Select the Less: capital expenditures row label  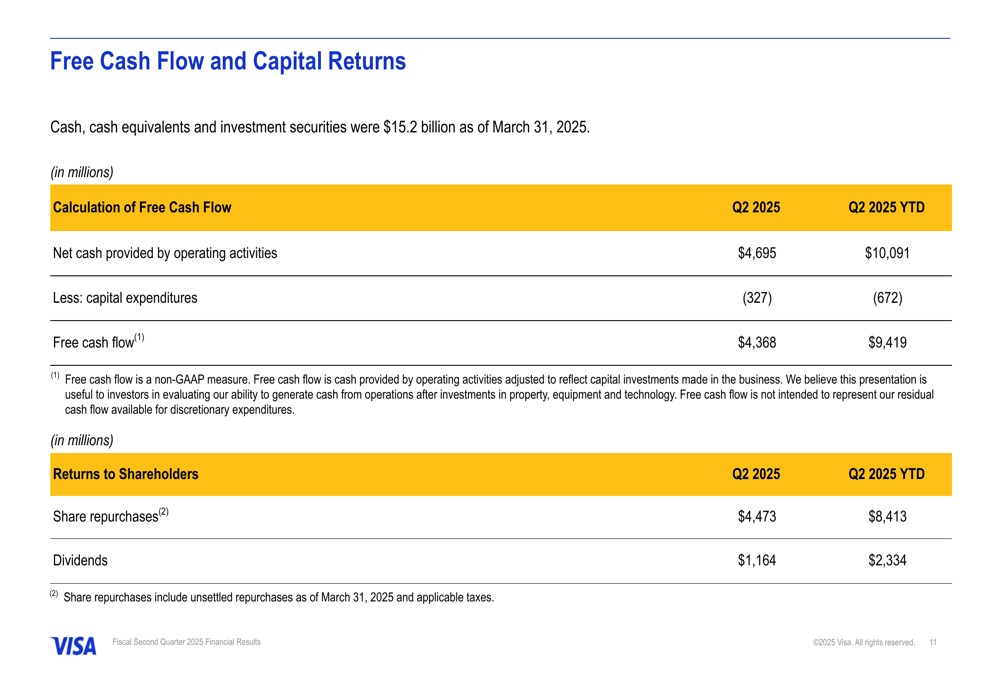pyautogui.click(x=125, y=298)
